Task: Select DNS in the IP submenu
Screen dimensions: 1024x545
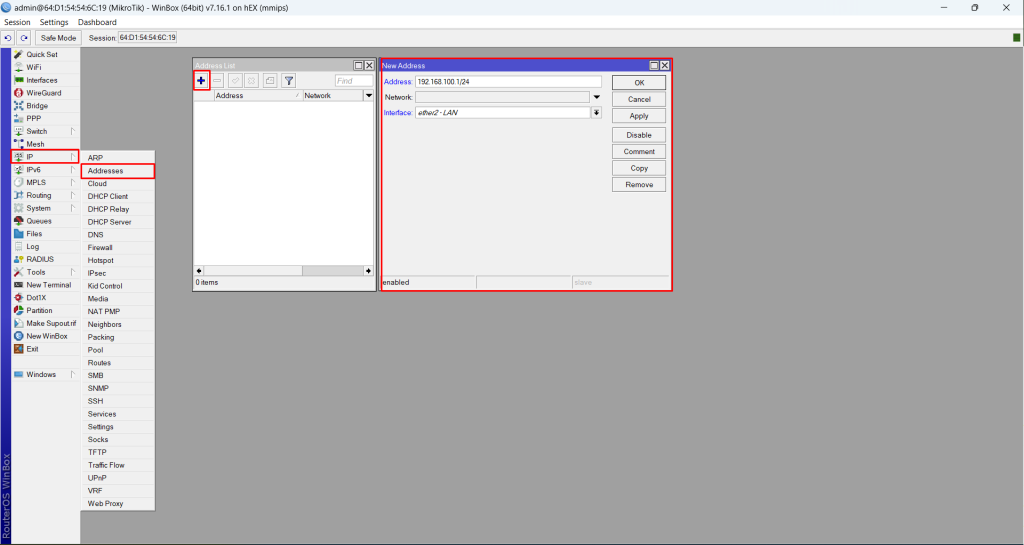Action: (118, 235)
